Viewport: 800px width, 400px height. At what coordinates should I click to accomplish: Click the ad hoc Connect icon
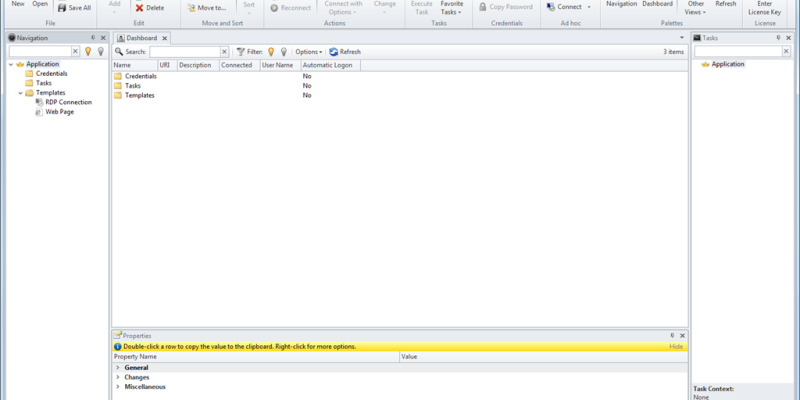point(550,7)
